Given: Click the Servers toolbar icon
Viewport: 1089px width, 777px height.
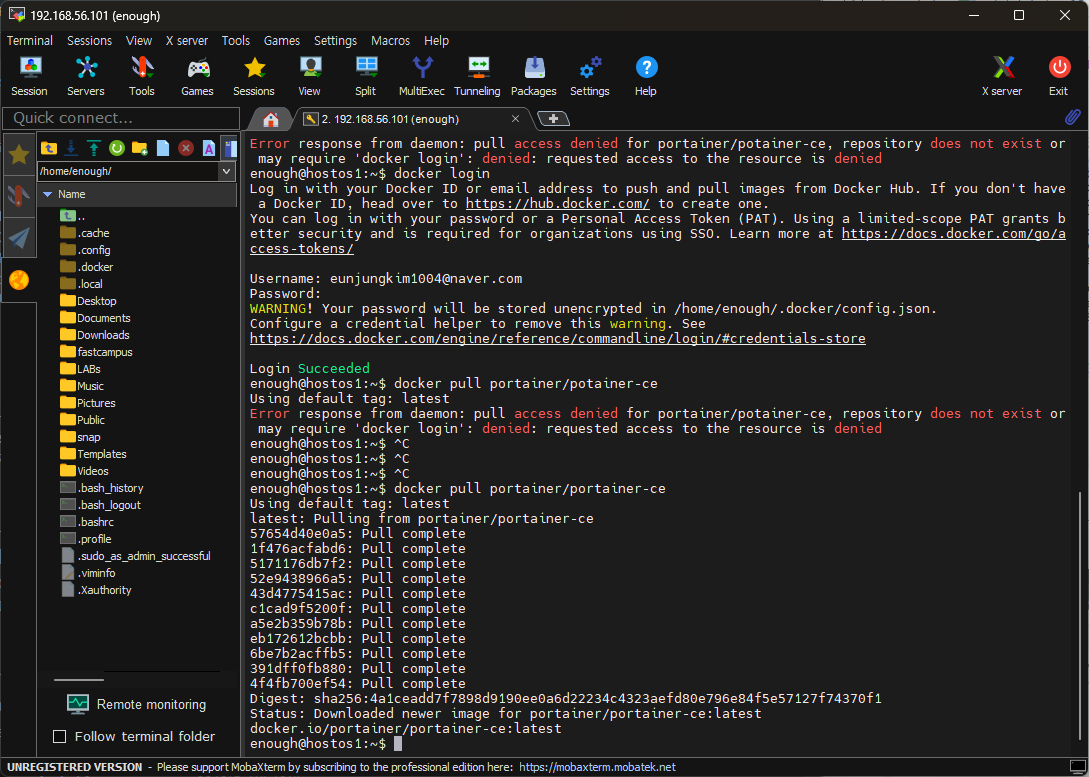Looking at the screenshot, I should [x=85, y=76].
